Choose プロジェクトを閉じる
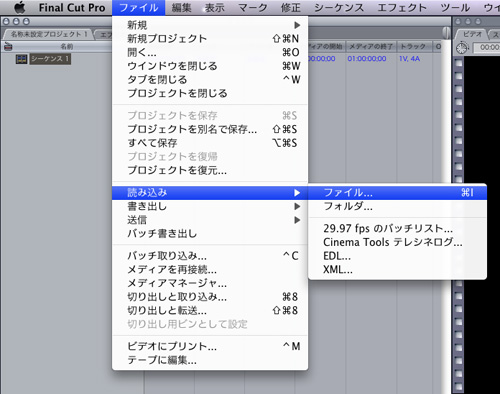Image resolution: width=500 pixels, height=394 pixels. (210, 93)
